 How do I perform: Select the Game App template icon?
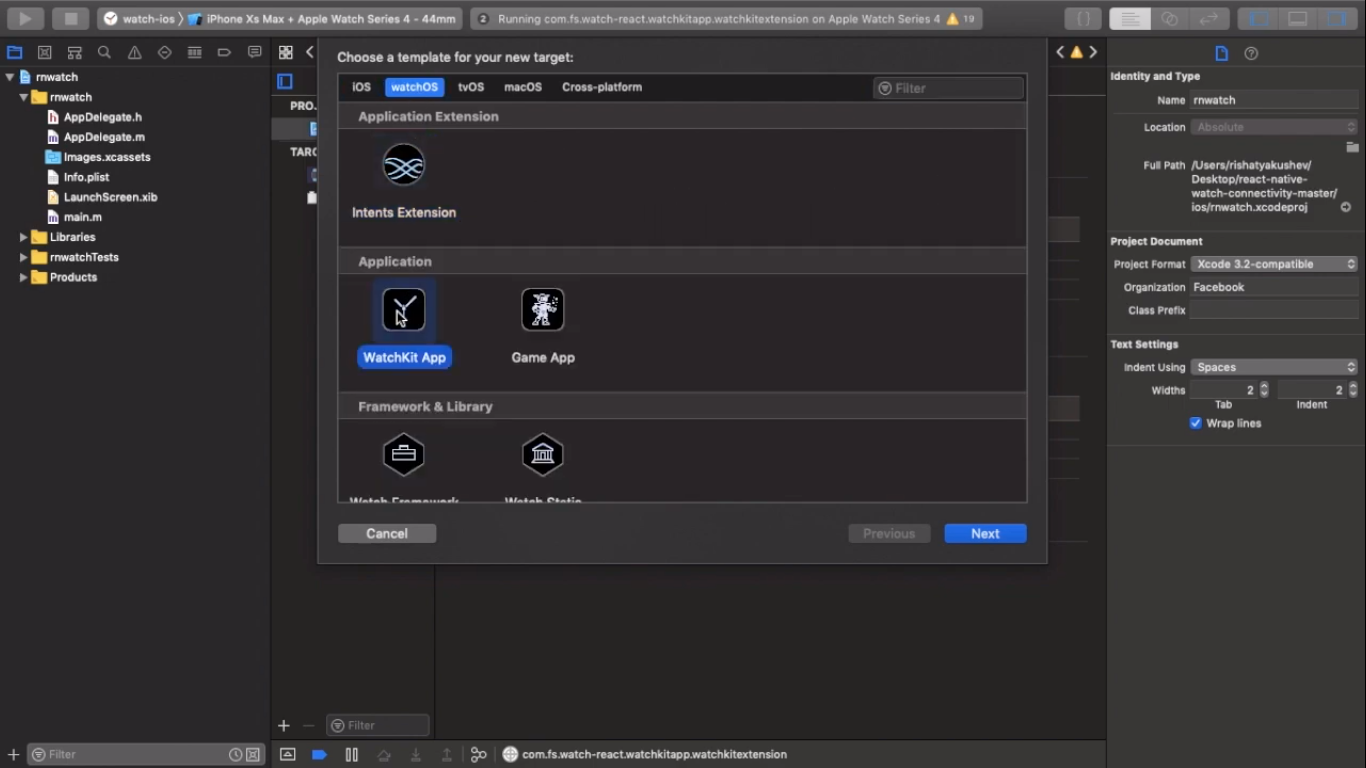[x=543, y=310]
